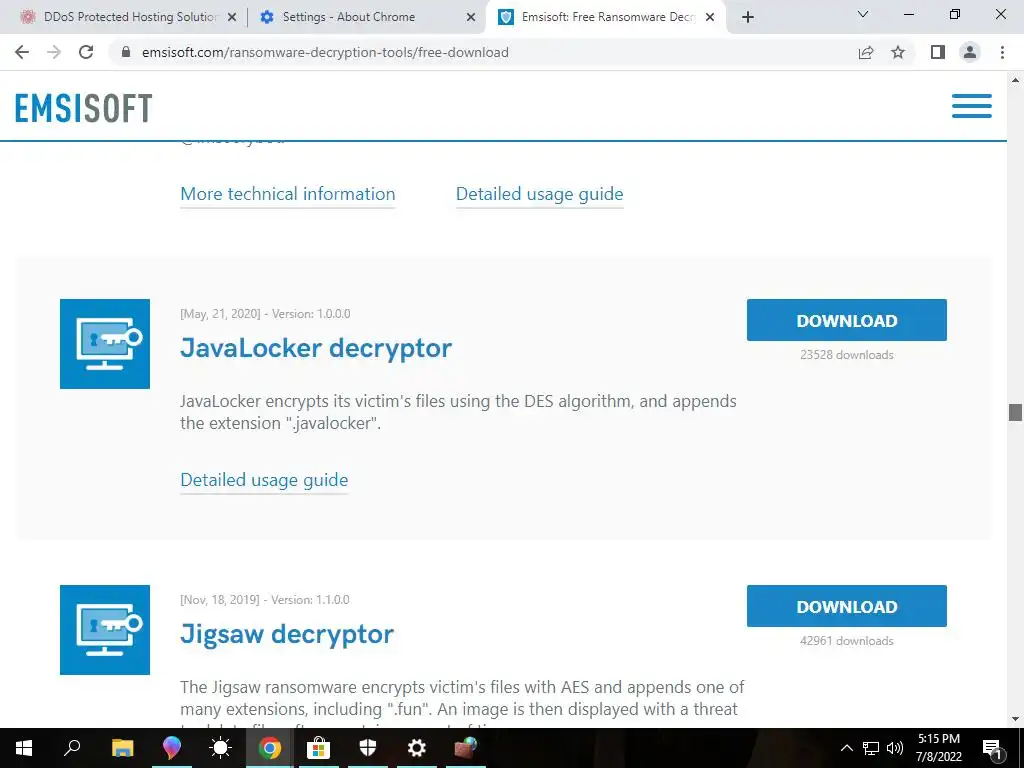Open a new browser tab

click(748, 17)
